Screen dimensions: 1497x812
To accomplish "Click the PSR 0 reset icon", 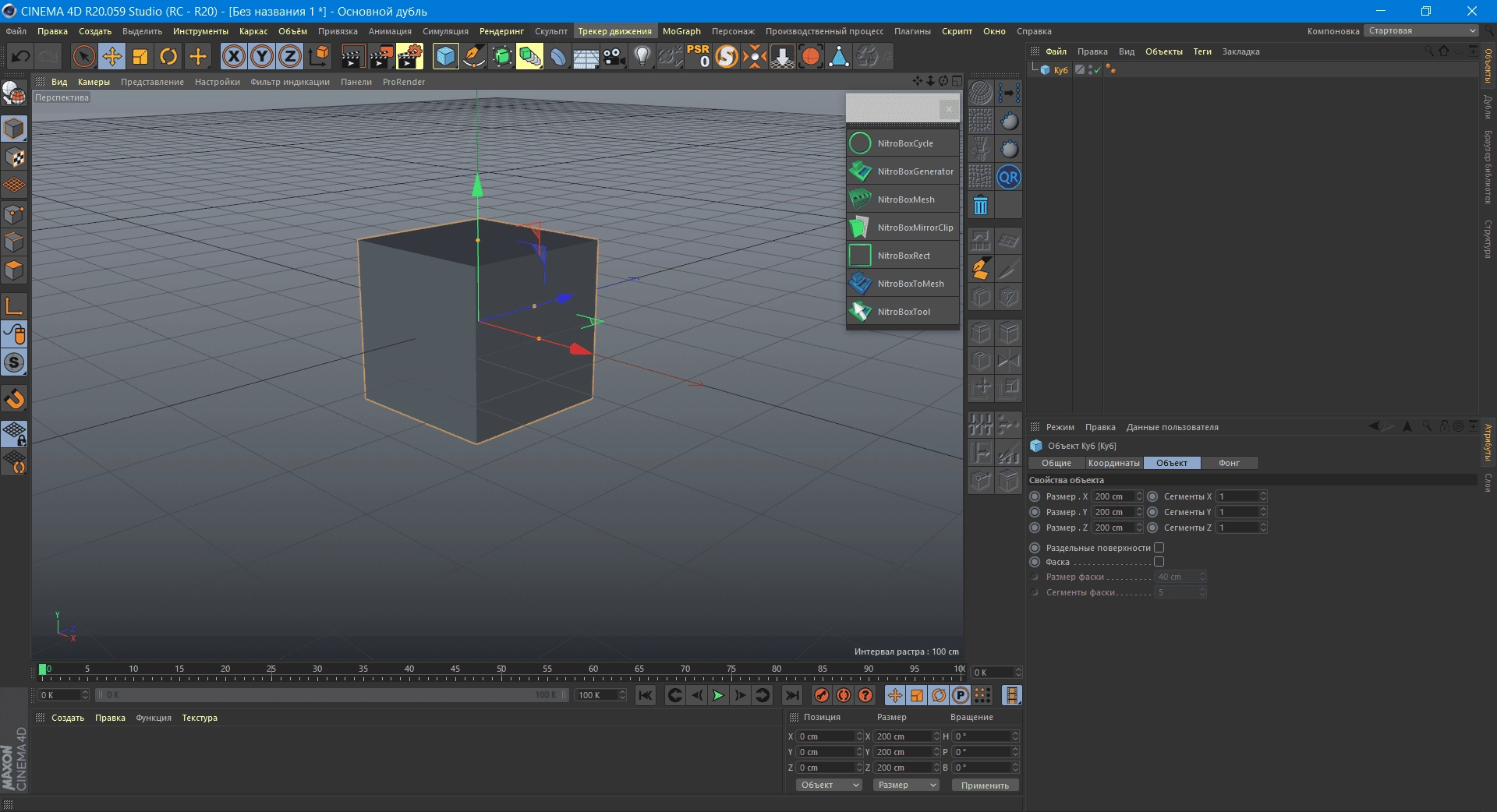I will pyautogui.click(x=698, y=56).
